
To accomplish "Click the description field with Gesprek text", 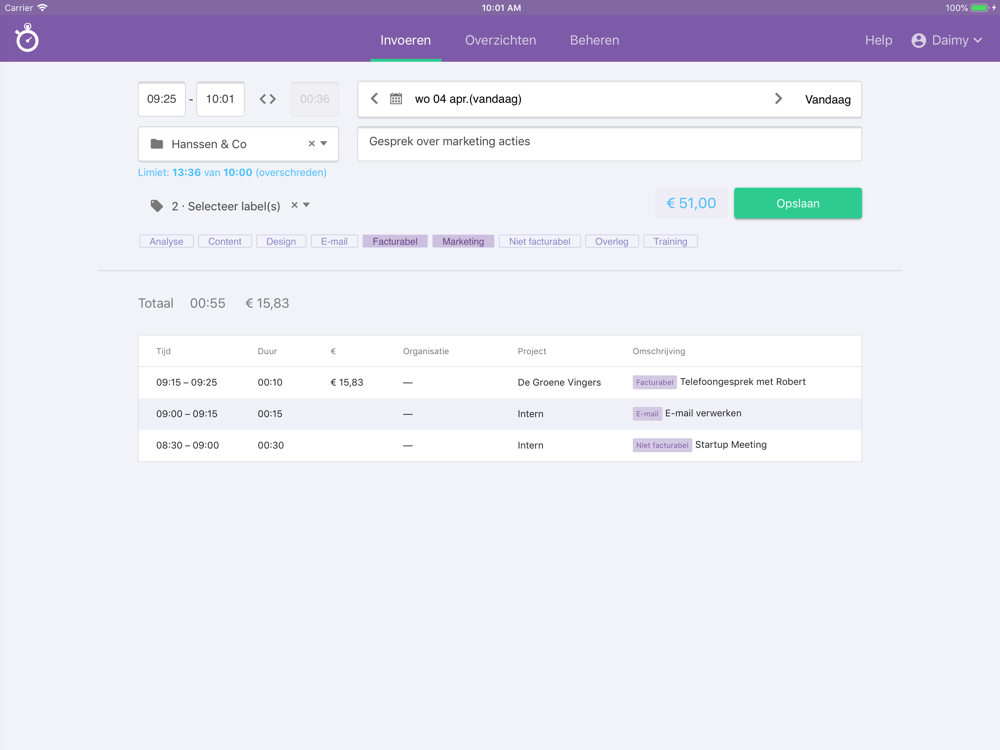I will click(x=608, y=143).
